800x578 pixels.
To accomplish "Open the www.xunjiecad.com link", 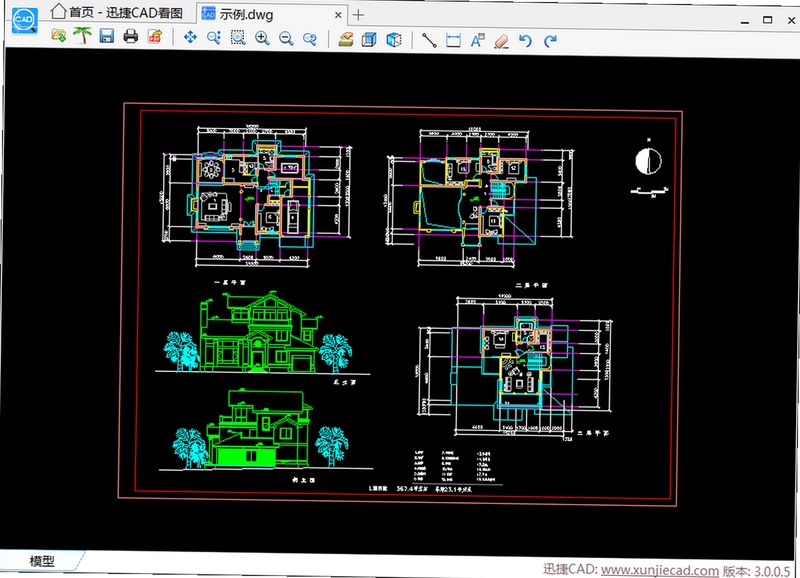I will (x=660, y=570).
